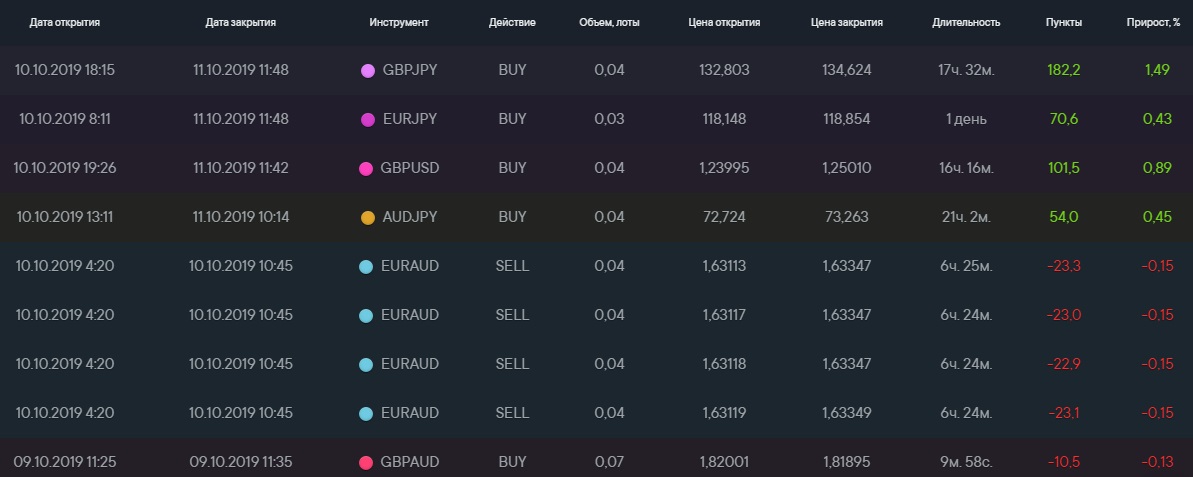Open the GBPUSD instrument link
This screenshot has width=1193, height=477.
pyautogui.click(x=409, y=169)
